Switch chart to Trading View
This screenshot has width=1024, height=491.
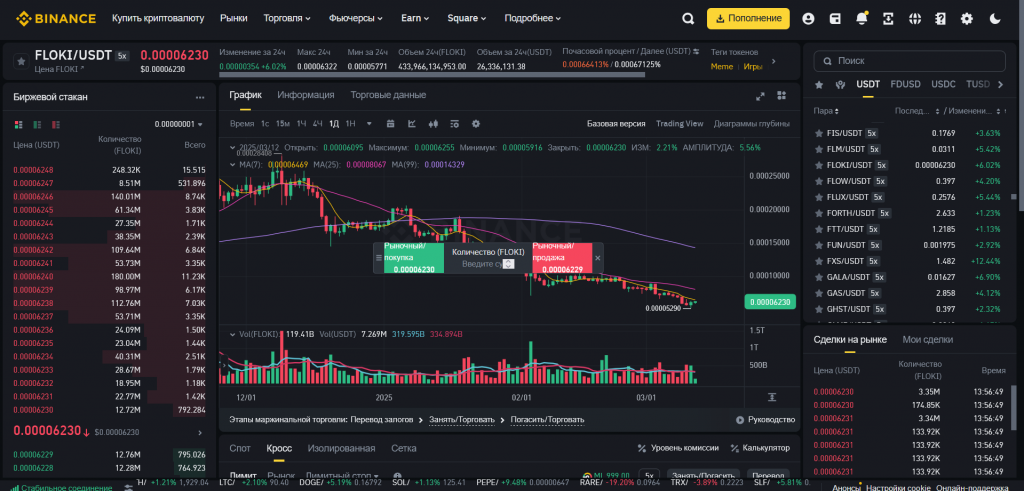[x=679, y=123]
